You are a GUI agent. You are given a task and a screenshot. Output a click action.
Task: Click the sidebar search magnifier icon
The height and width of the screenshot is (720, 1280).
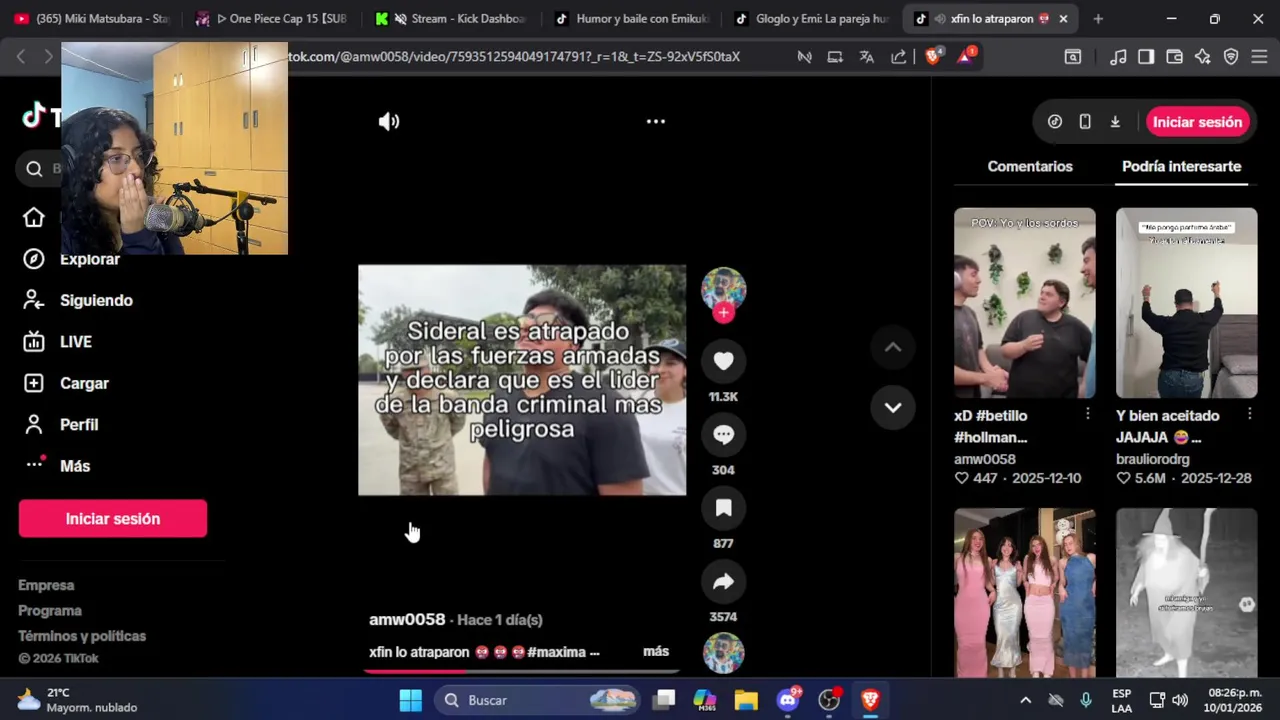tap(34, 169)
